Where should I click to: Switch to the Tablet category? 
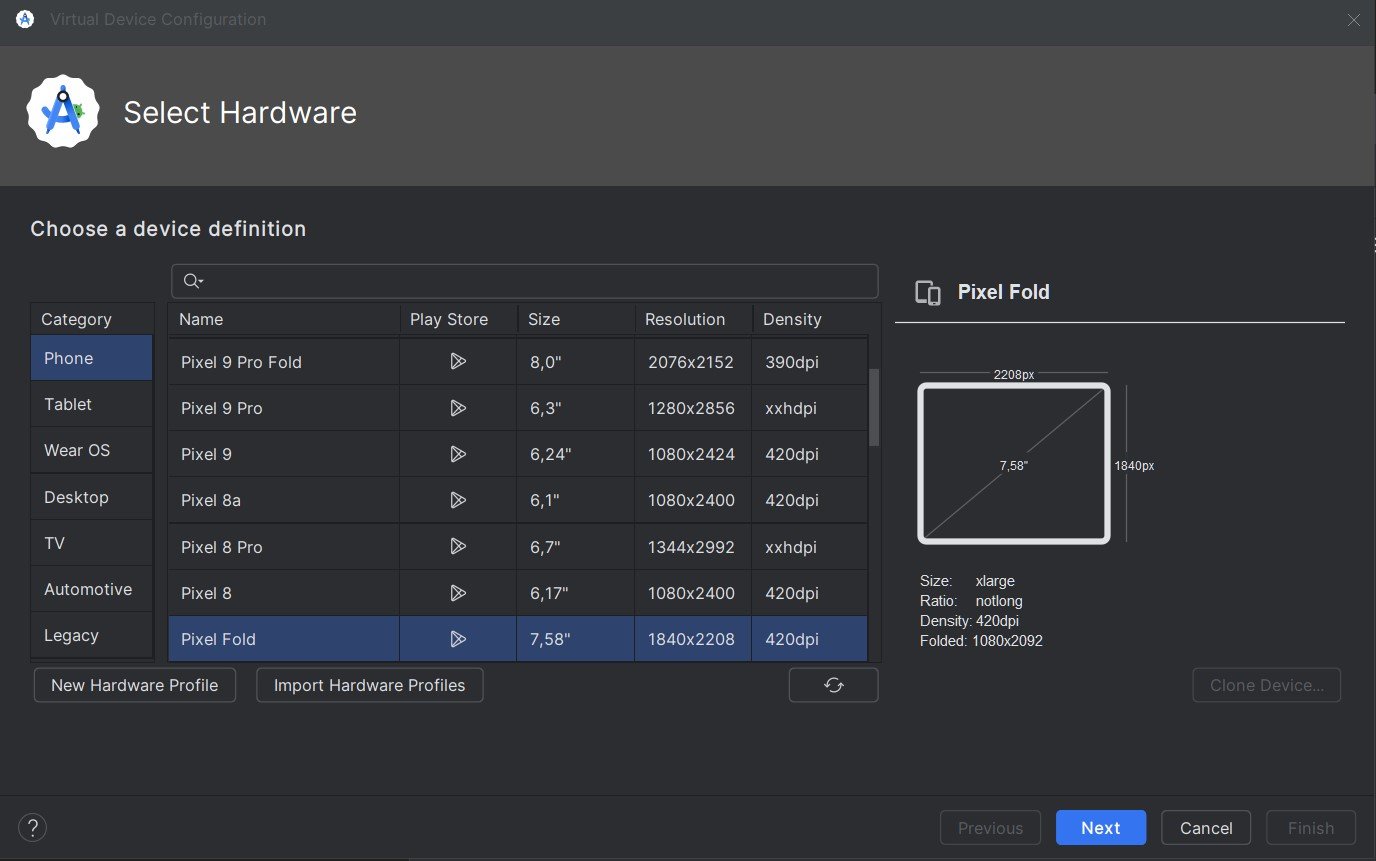tap(92, 404)
